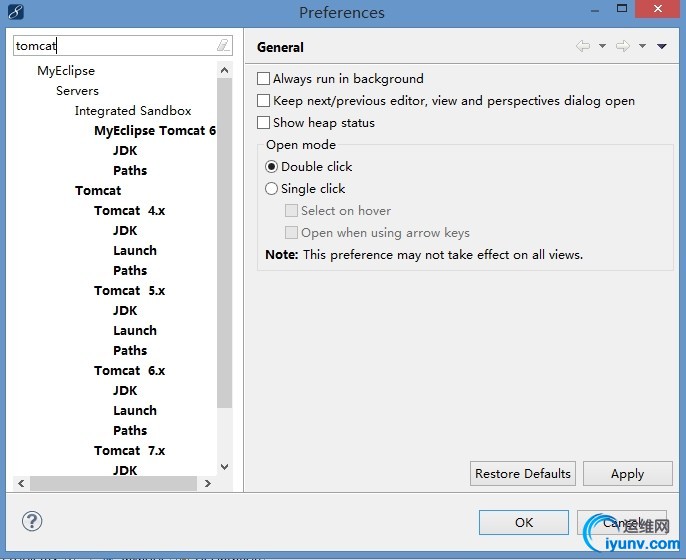Open back history dropdown arrow

(x=602, y=46)
